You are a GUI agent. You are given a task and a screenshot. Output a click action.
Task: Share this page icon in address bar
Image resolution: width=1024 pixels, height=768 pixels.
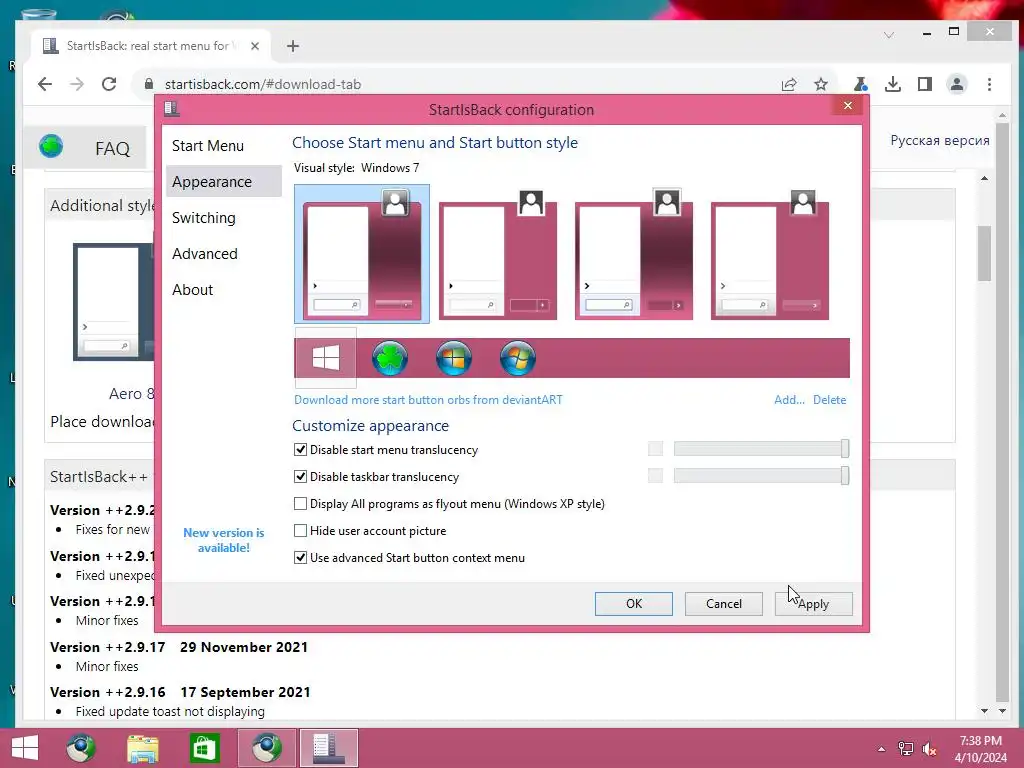click(x=789, y=84)
